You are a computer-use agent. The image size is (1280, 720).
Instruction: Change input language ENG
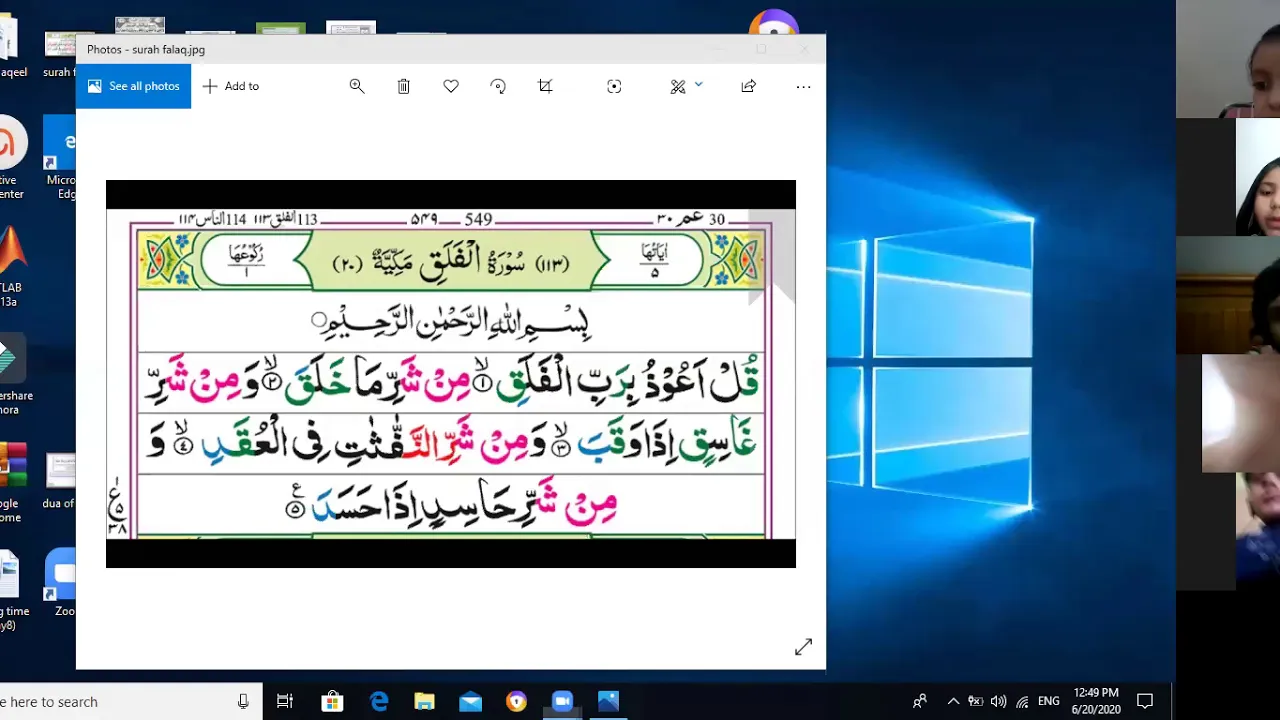click(x=1048, y=702)
